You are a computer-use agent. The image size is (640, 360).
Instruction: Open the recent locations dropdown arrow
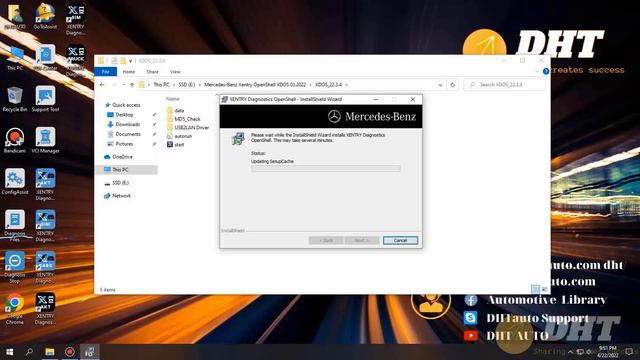pos(124,85)
